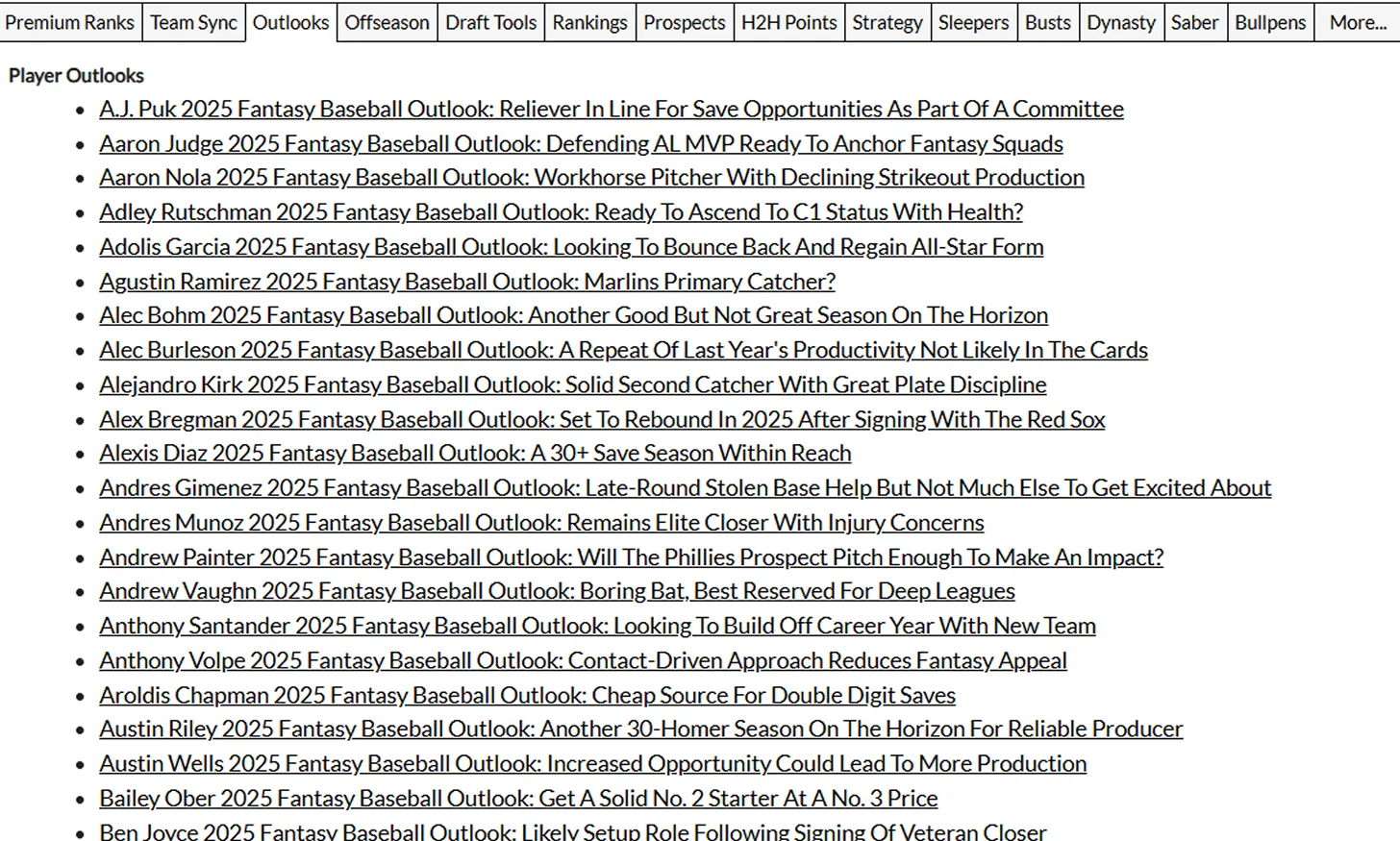Go to the H2H Points tab
This screenshot has height=841, width=1400.
coord(788,22)
